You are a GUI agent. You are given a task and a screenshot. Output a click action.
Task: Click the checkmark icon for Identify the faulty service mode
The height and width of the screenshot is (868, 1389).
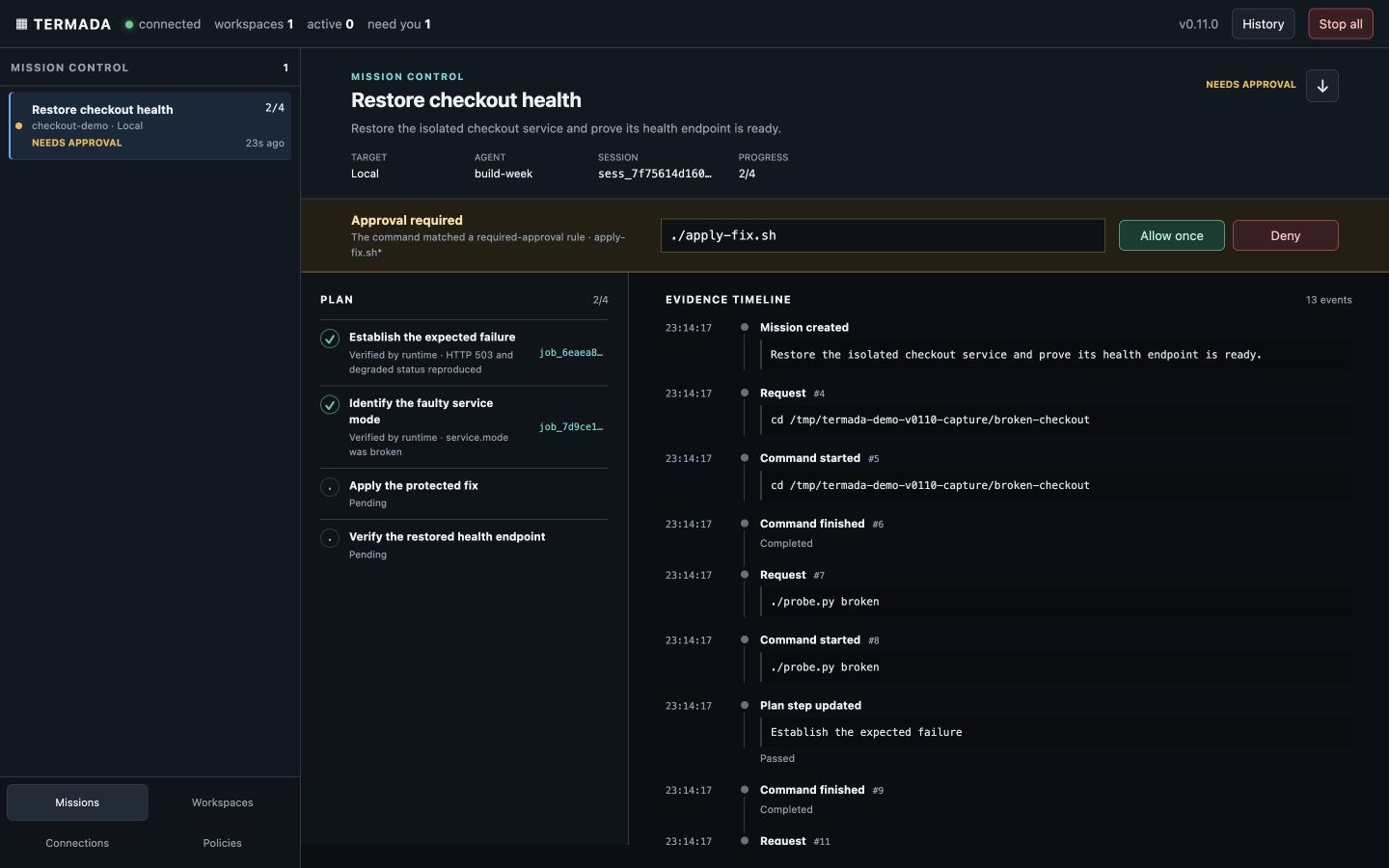330,405
